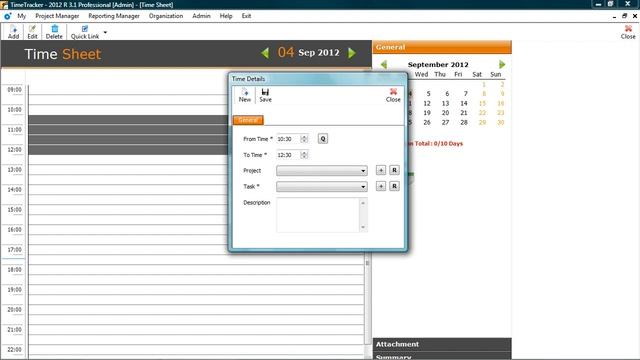This screenshot has height=360, width=640.
Task: Click the plus button beside Project
Action: pyautogui.click(x=381, y=170)
